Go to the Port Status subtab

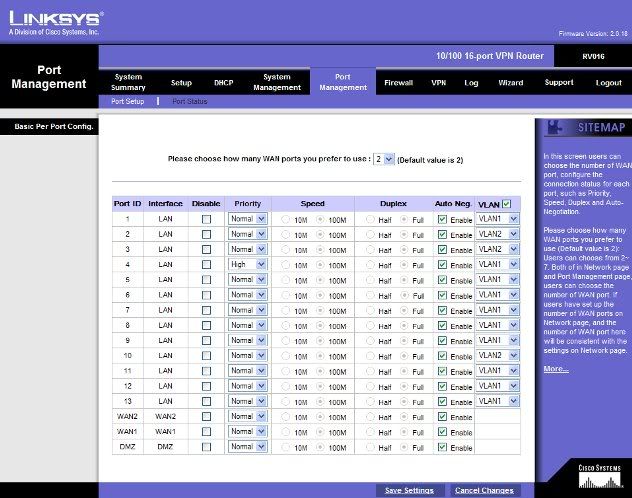click(x=189, y=101)
